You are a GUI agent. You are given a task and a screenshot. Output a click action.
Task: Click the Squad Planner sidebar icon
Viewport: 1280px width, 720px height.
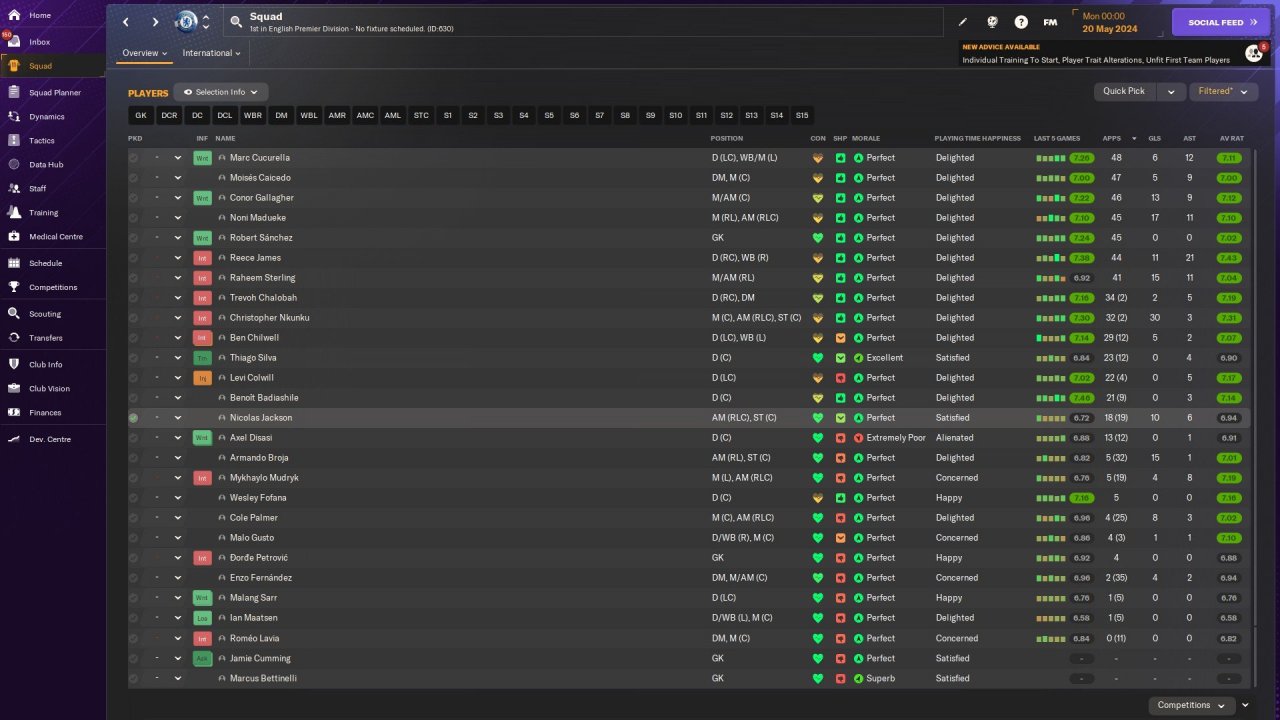(x=14, y=92)
